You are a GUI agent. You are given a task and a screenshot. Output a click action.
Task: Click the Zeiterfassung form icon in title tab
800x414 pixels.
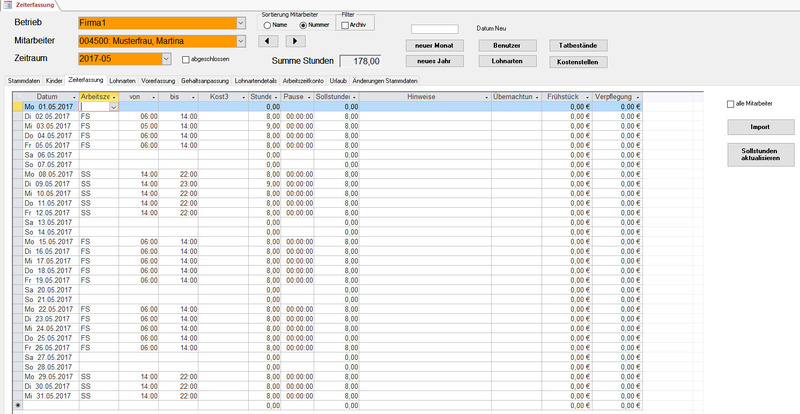tap(8, 4)
